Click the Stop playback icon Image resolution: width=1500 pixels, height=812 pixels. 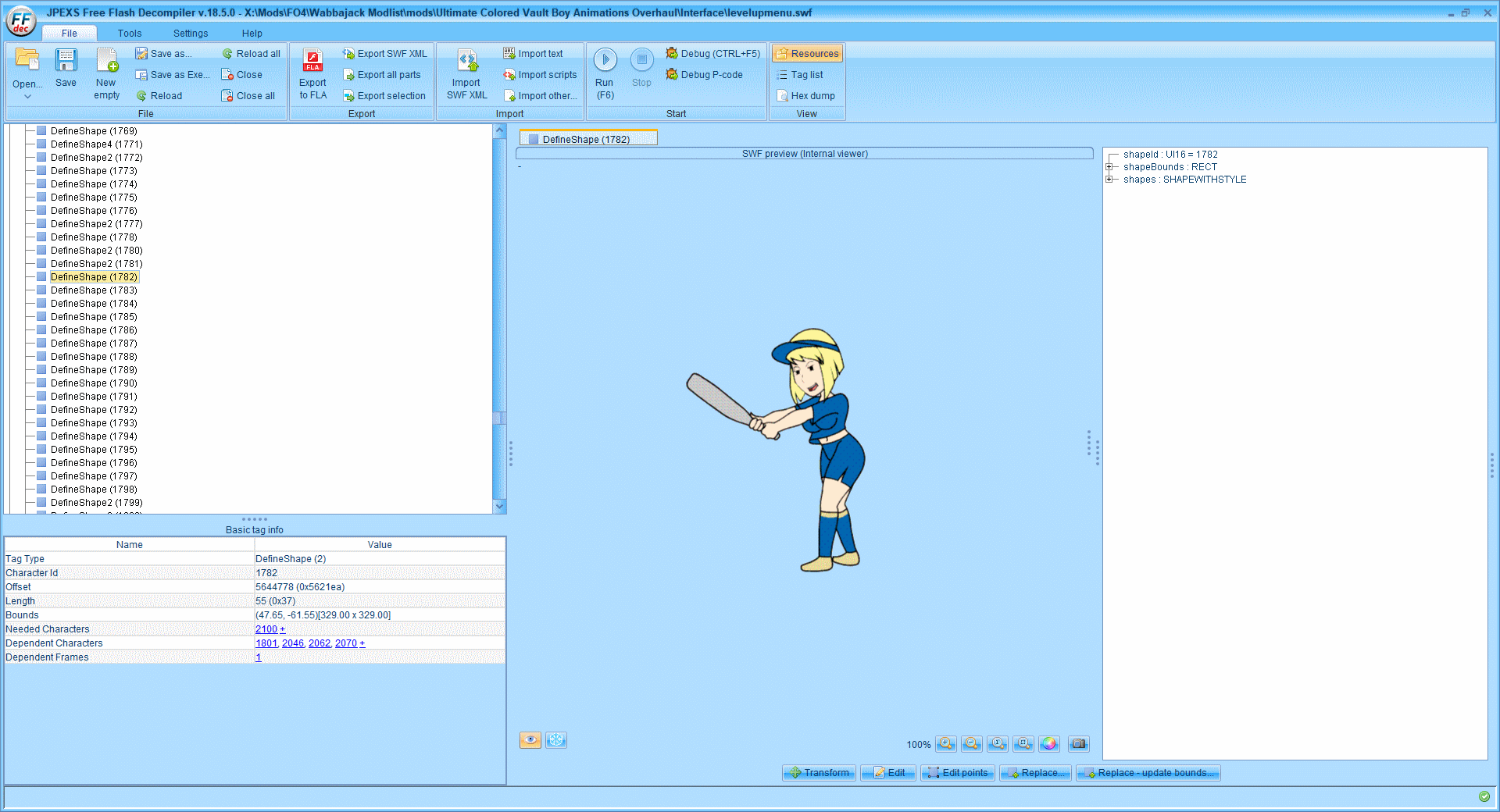click(x=641, y=60)
